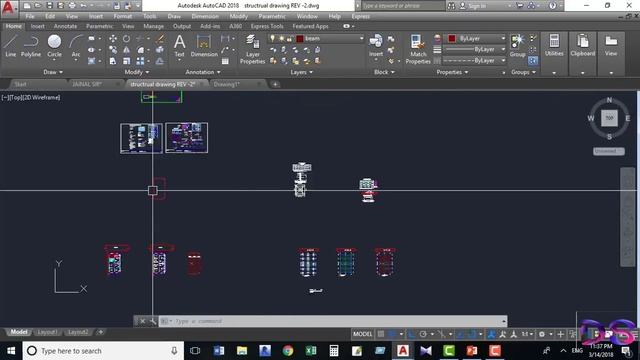Viewport: 640px width, 360px height.
Task: Click the Stretch tool icon
Action: (x=113, y=61)
